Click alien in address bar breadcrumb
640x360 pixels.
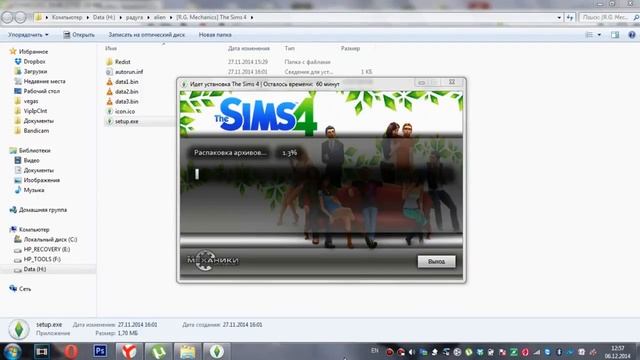pyautogui.click(x=160, y=18)
